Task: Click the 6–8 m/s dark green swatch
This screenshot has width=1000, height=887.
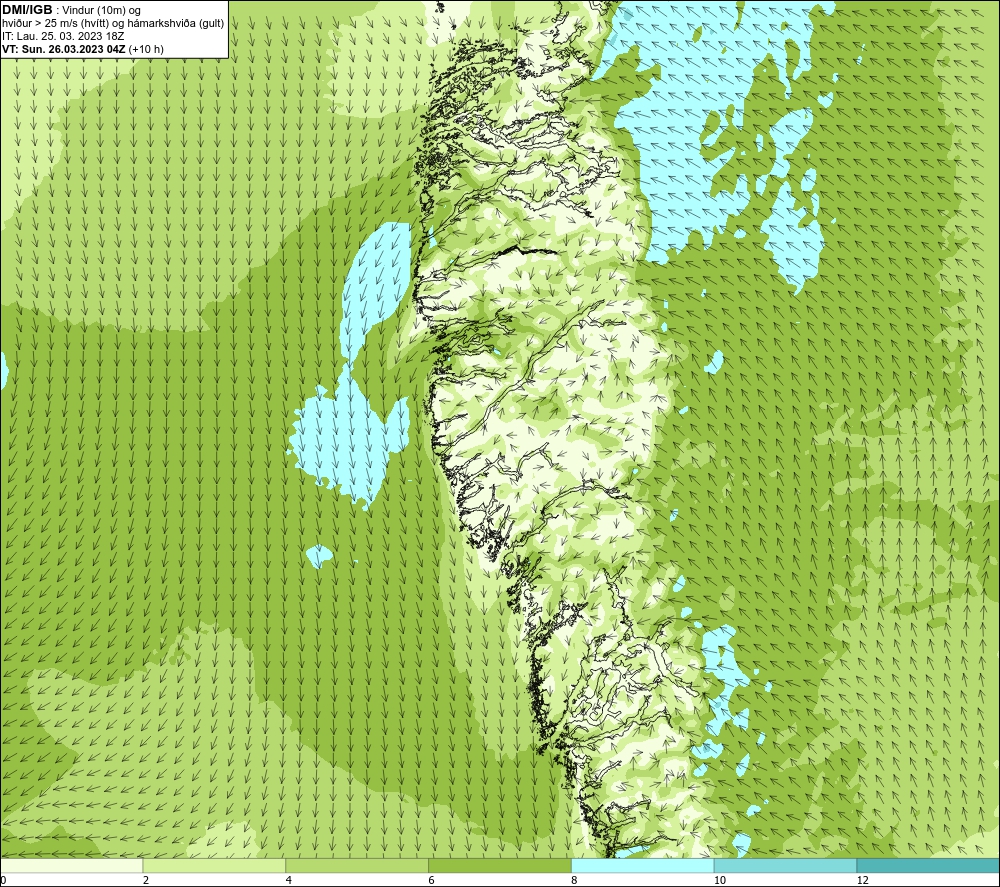Action: pos(500,865)
